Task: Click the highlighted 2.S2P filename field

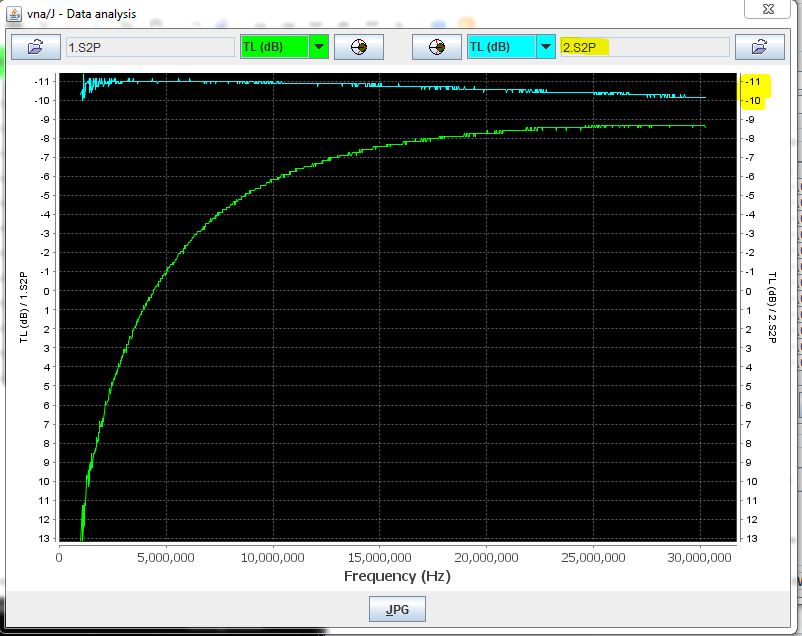Action: [x=644, y=47]
